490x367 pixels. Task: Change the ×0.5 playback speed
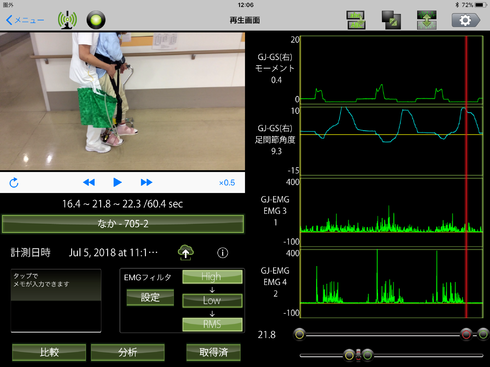pyautogui.click(x=227, y=183)
